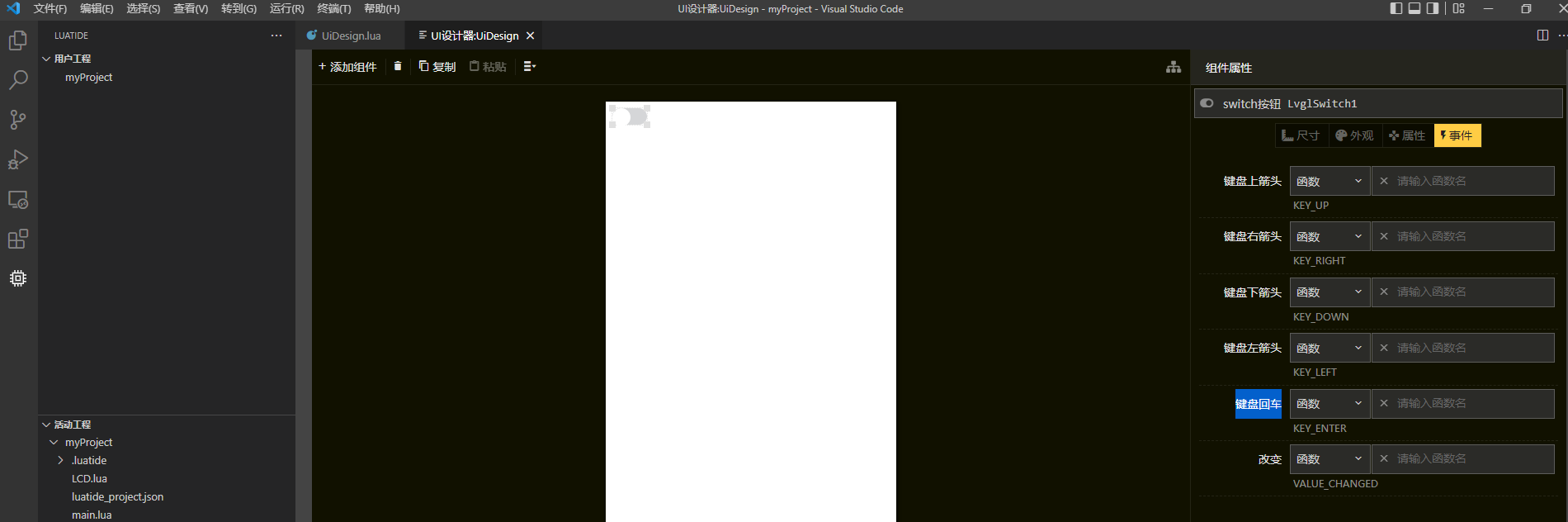The height and width of the screenshot is (522, 1568).
Task: Open the Run and Debug view
Action: click(x=18, y=159)
